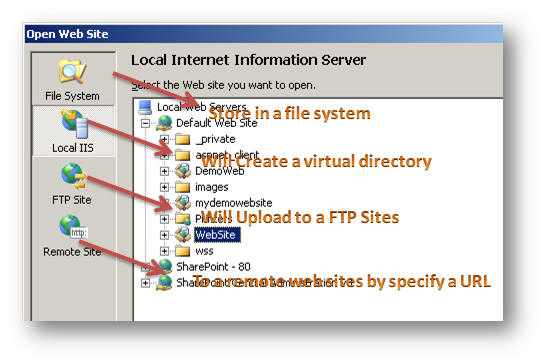
Task: Expand the WebSite node
Action: pyautogui.click(x=164, y=235)
